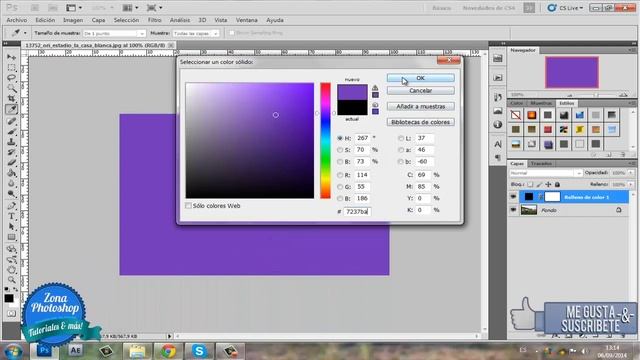Select the Eraser tool

coord(11,163)
